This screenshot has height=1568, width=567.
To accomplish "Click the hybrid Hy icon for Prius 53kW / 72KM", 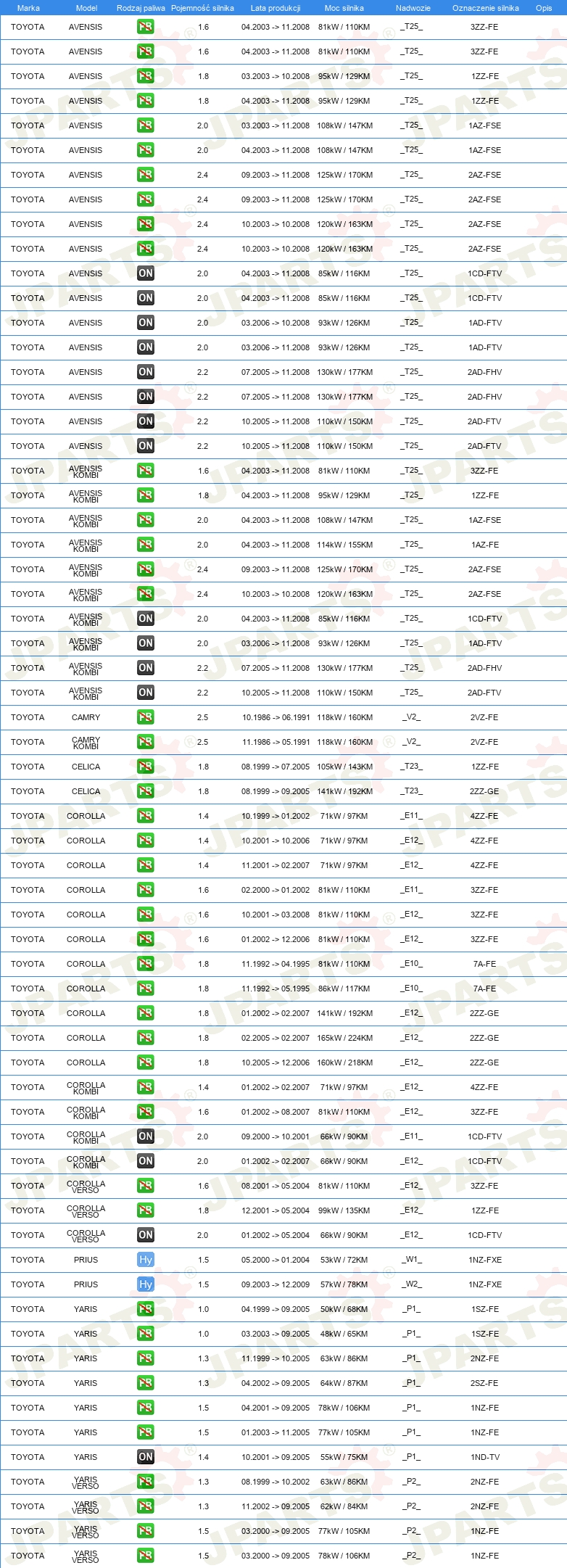I will click(x=146, y=1260).
